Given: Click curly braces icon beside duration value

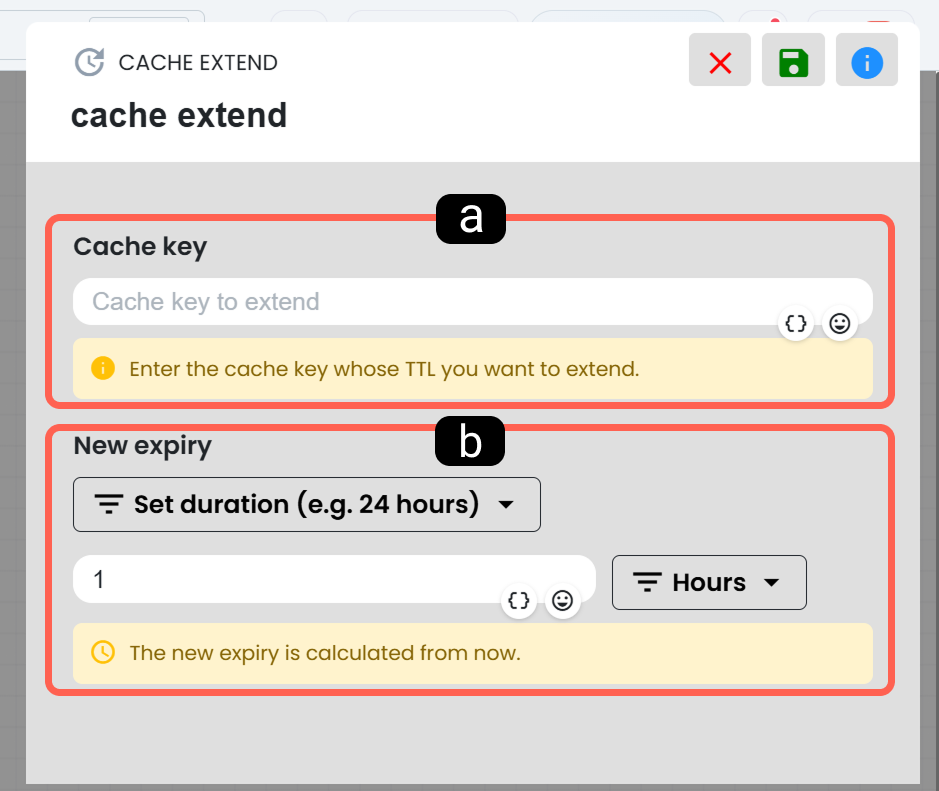Looking at the screenshot, I should click(519, 601).
